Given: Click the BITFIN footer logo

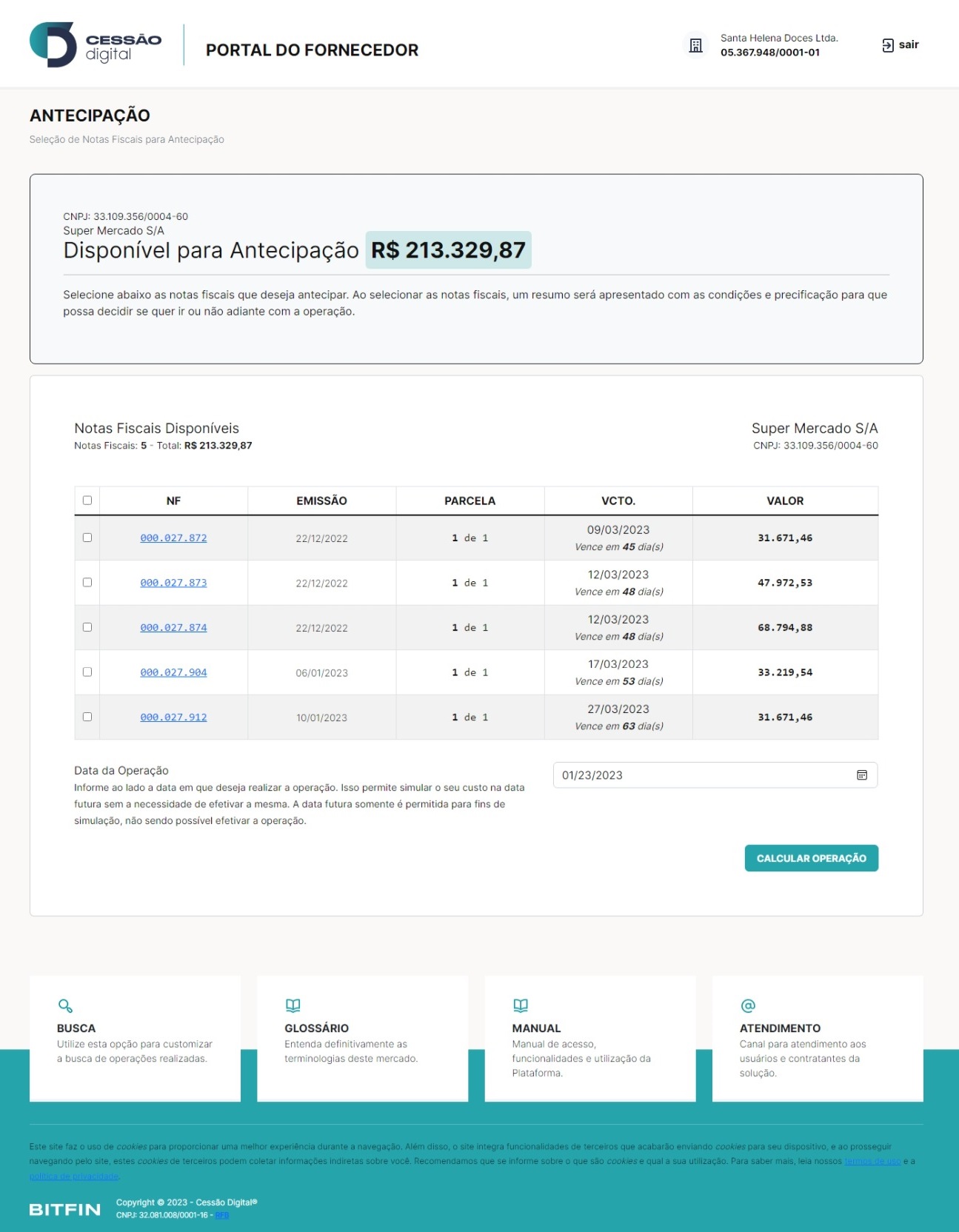Looking at the screenshot, I should pyautogui.click(x=64, y=1209).
